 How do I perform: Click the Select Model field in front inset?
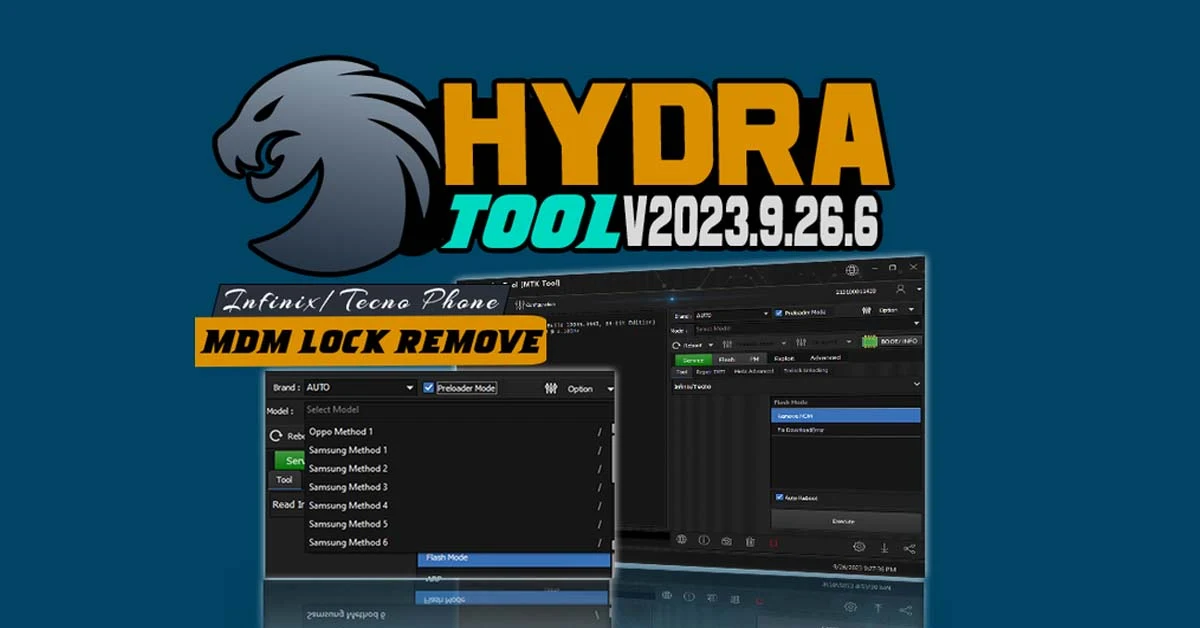click(x=458, y=410)
